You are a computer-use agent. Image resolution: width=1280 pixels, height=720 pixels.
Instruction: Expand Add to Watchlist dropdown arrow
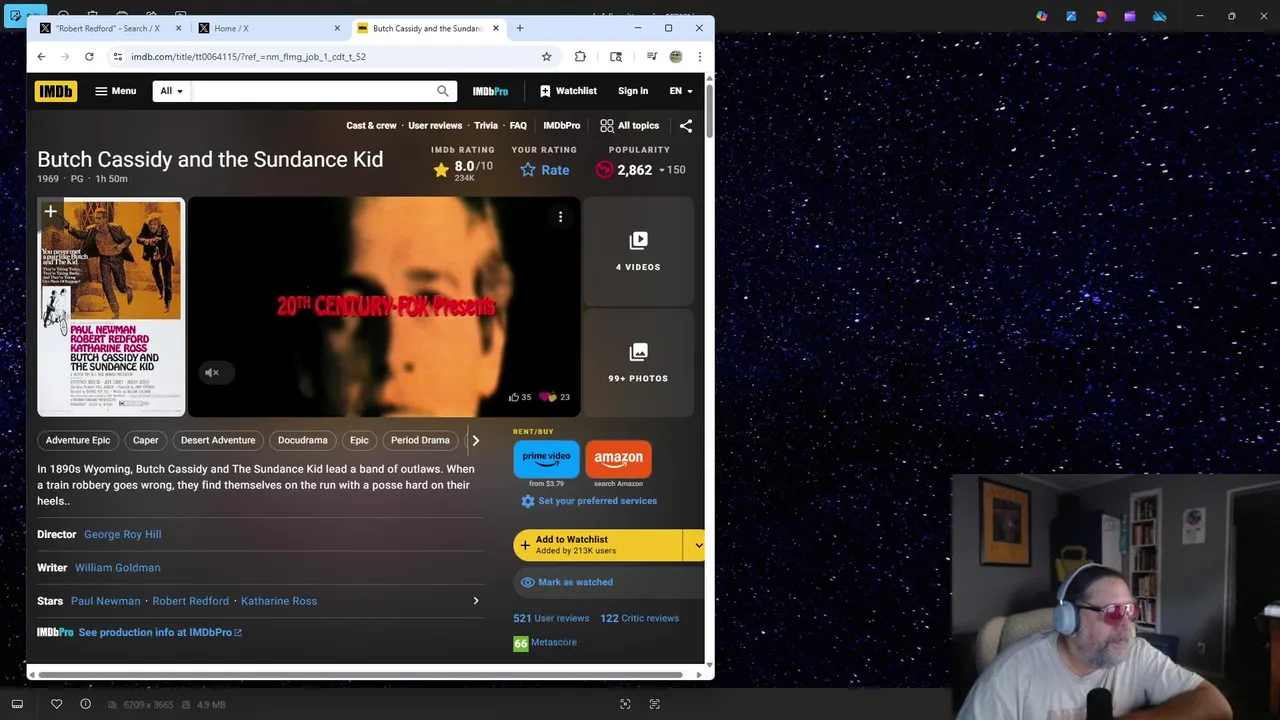tap(697, 545)
